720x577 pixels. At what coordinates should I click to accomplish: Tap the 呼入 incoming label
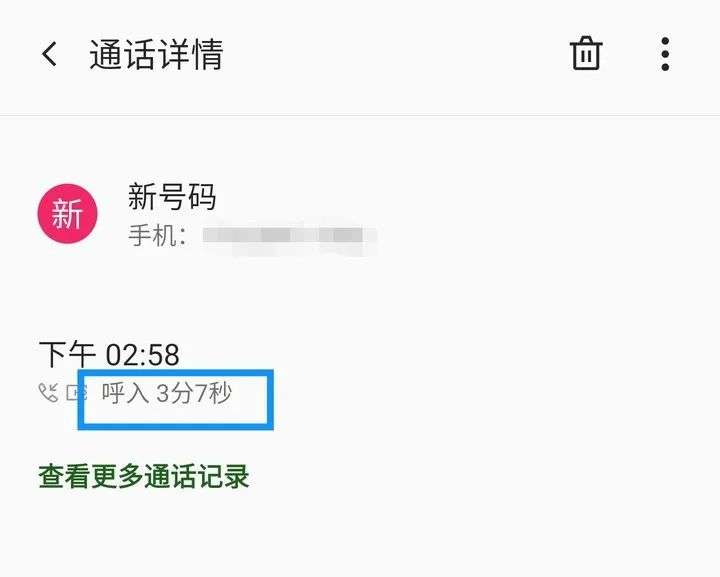coord(125,393)
